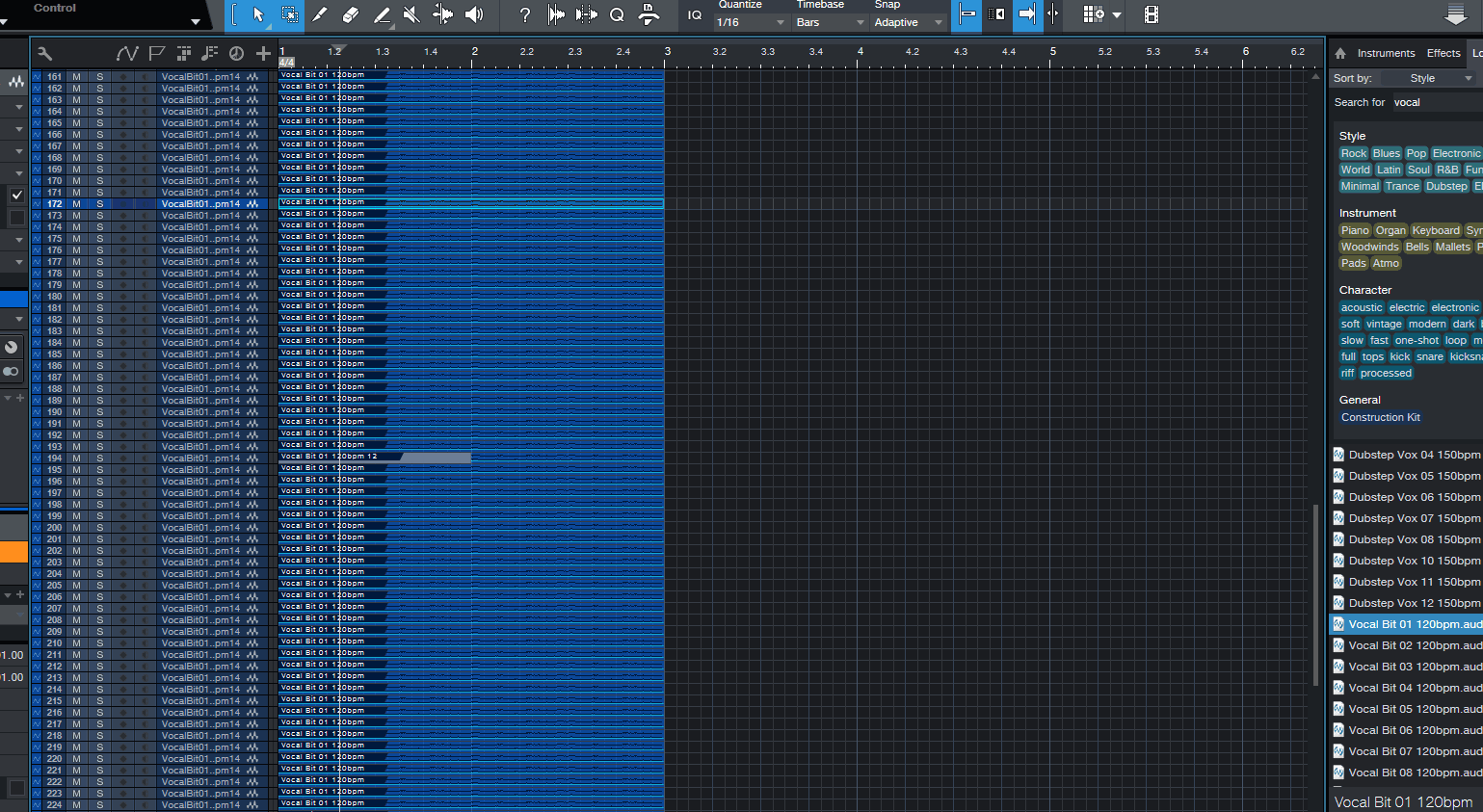Expand the arrow beside the grid plus icon

1117,15
